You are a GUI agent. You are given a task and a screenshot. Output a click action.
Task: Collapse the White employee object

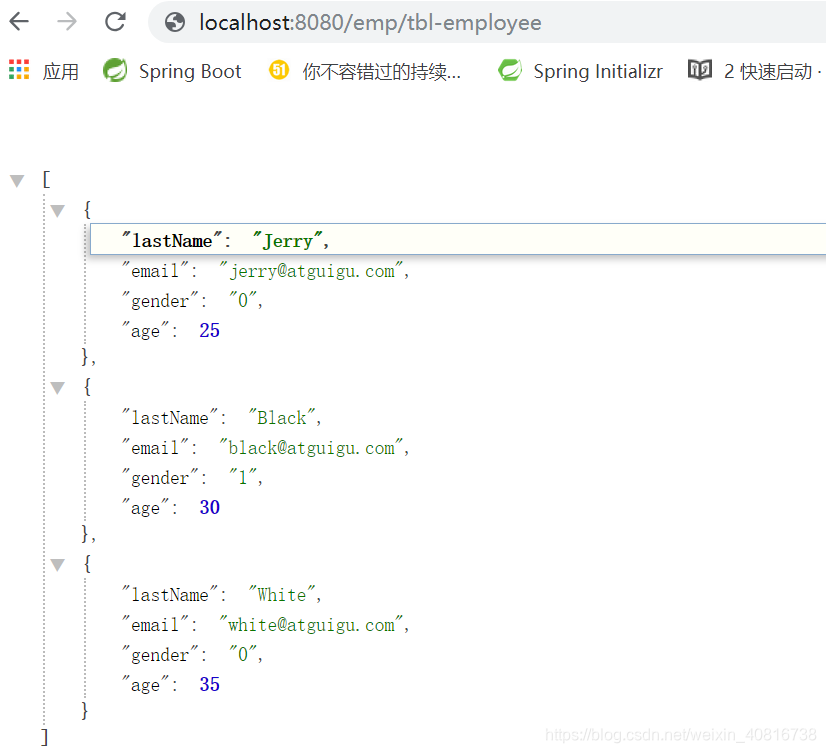click(57, 565)
